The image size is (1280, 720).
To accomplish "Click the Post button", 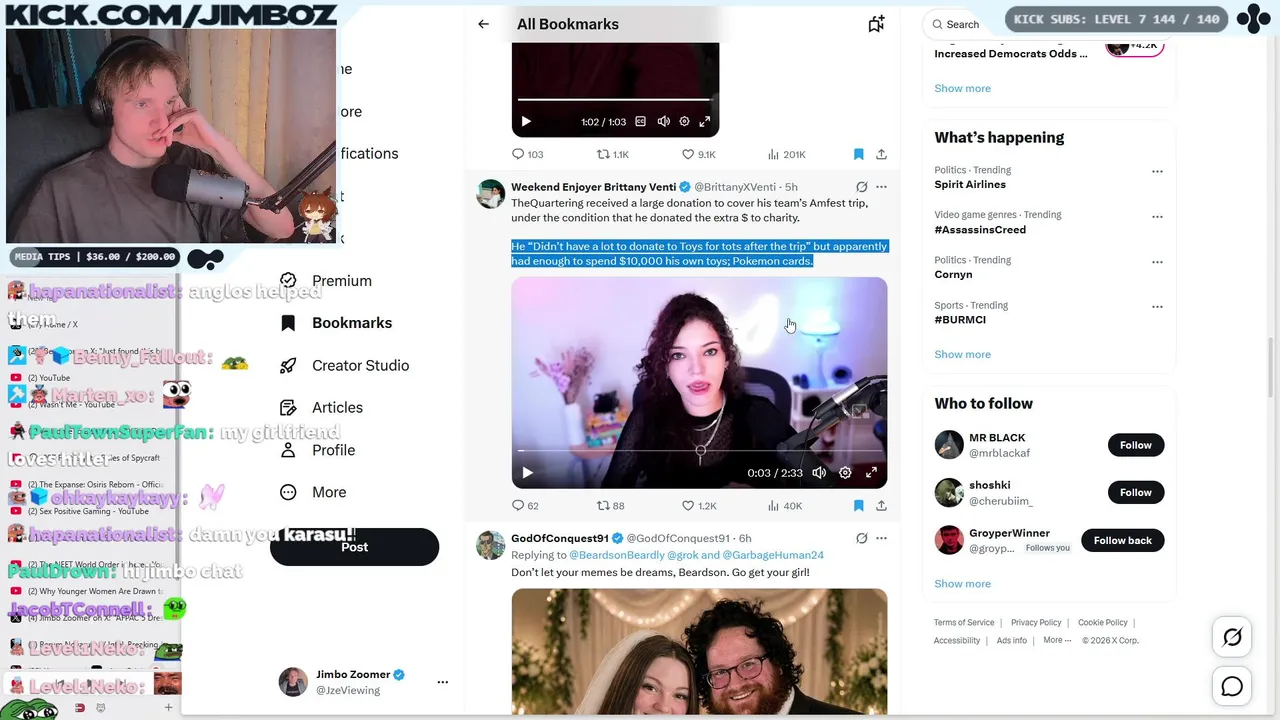I will click(354, 547).
